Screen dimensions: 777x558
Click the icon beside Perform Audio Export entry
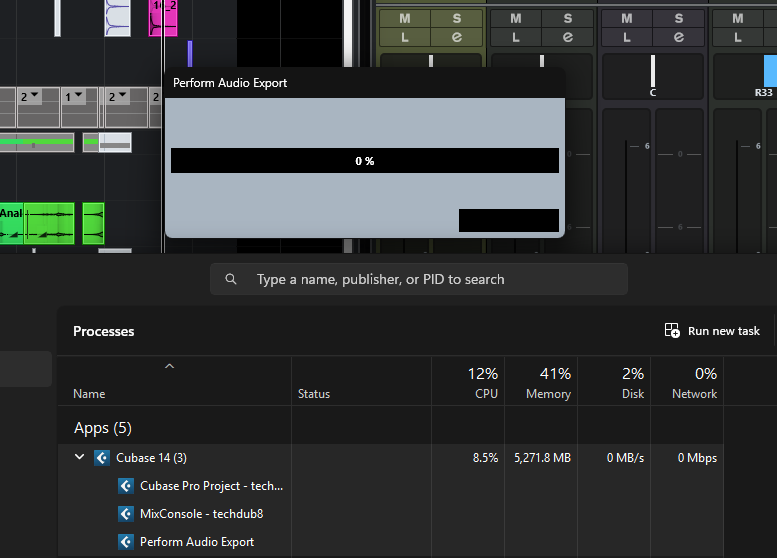126,542
